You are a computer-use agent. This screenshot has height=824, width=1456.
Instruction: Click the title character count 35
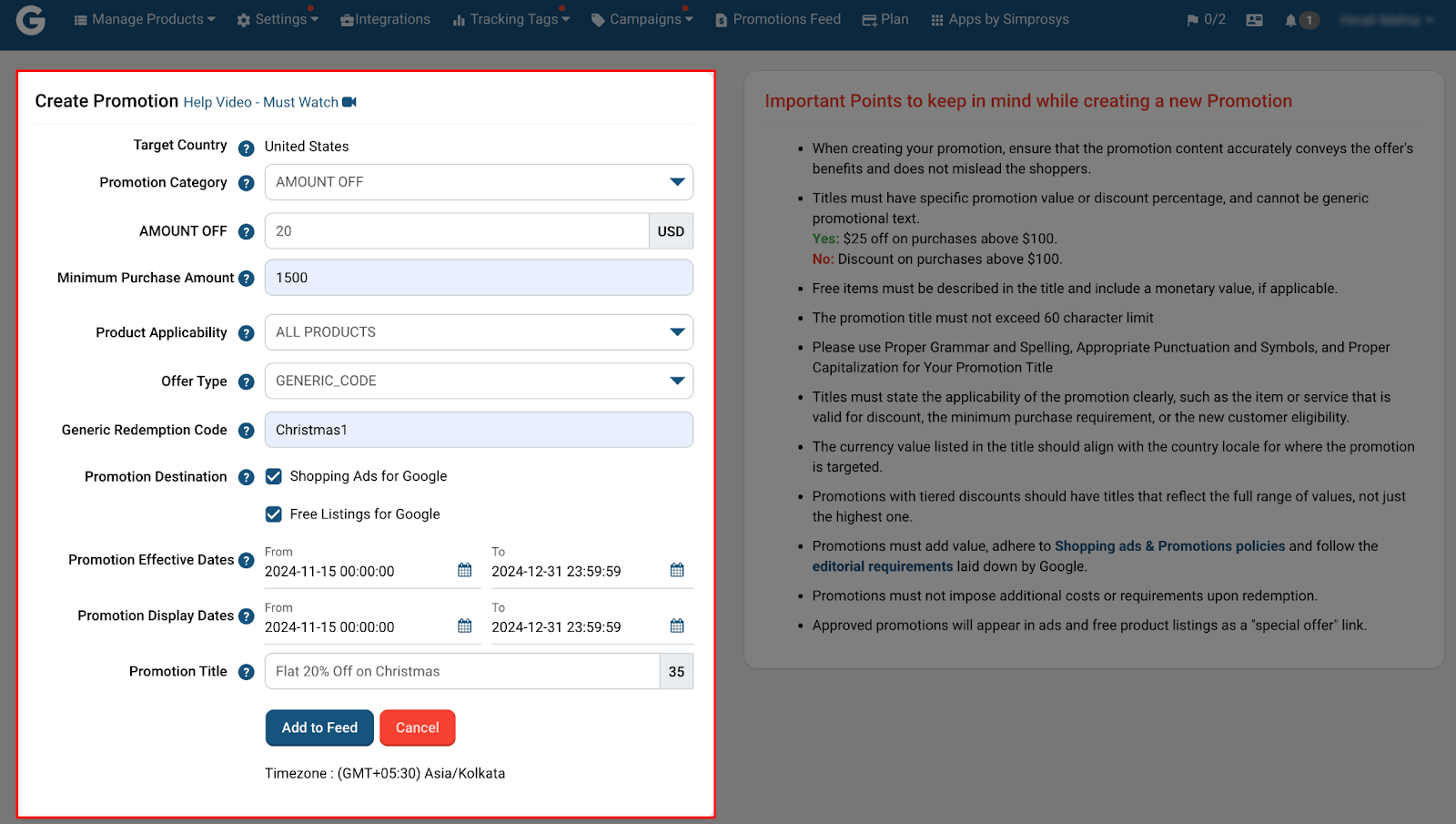pyautogui.click(x=676, y=671)
